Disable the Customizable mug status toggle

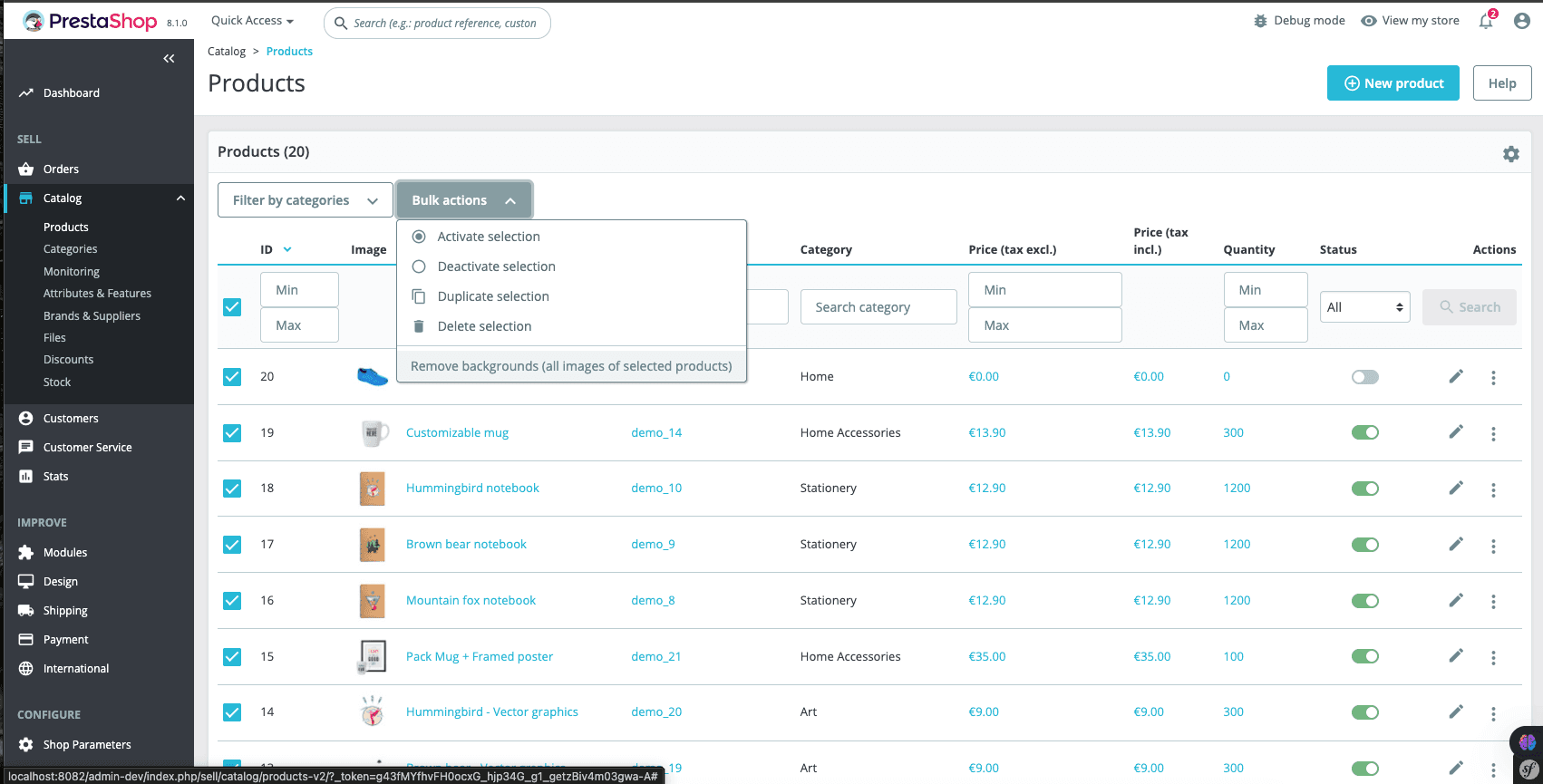click(x=1365, y=432)
